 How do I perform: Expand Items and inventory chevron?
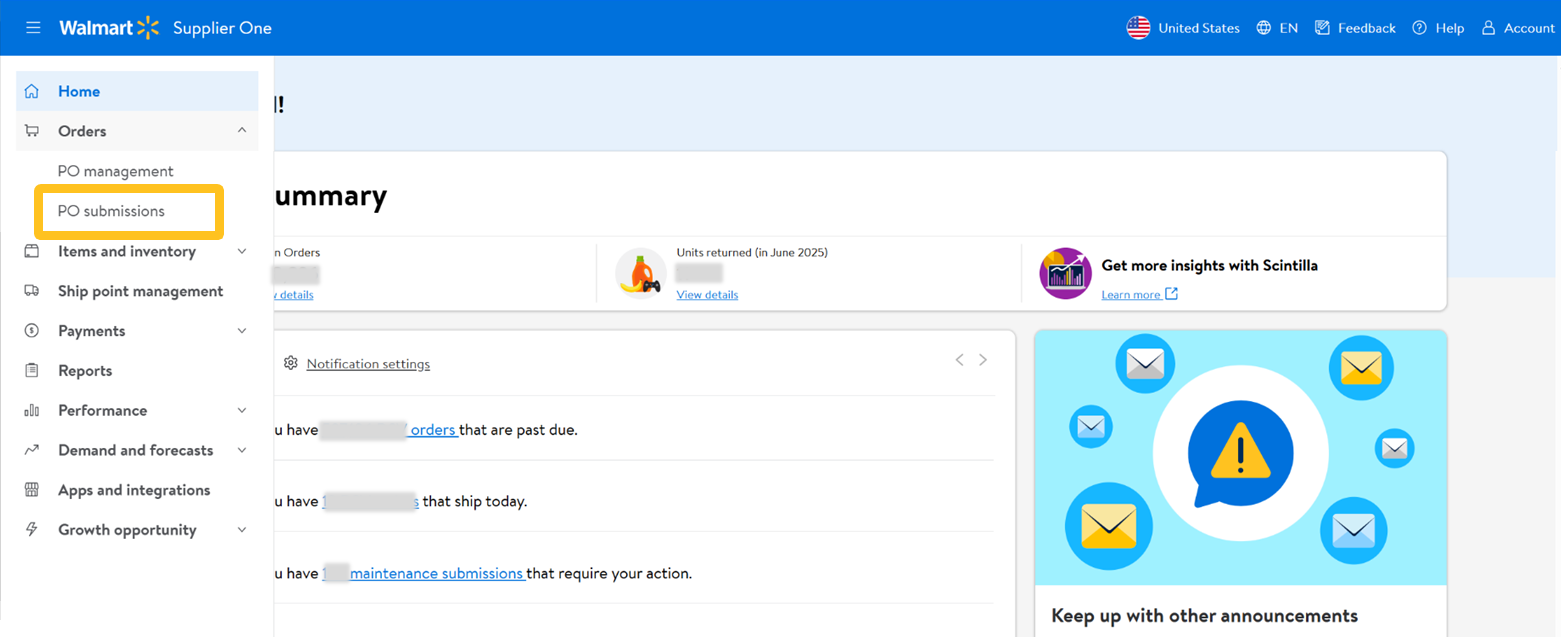coord(242,251)
